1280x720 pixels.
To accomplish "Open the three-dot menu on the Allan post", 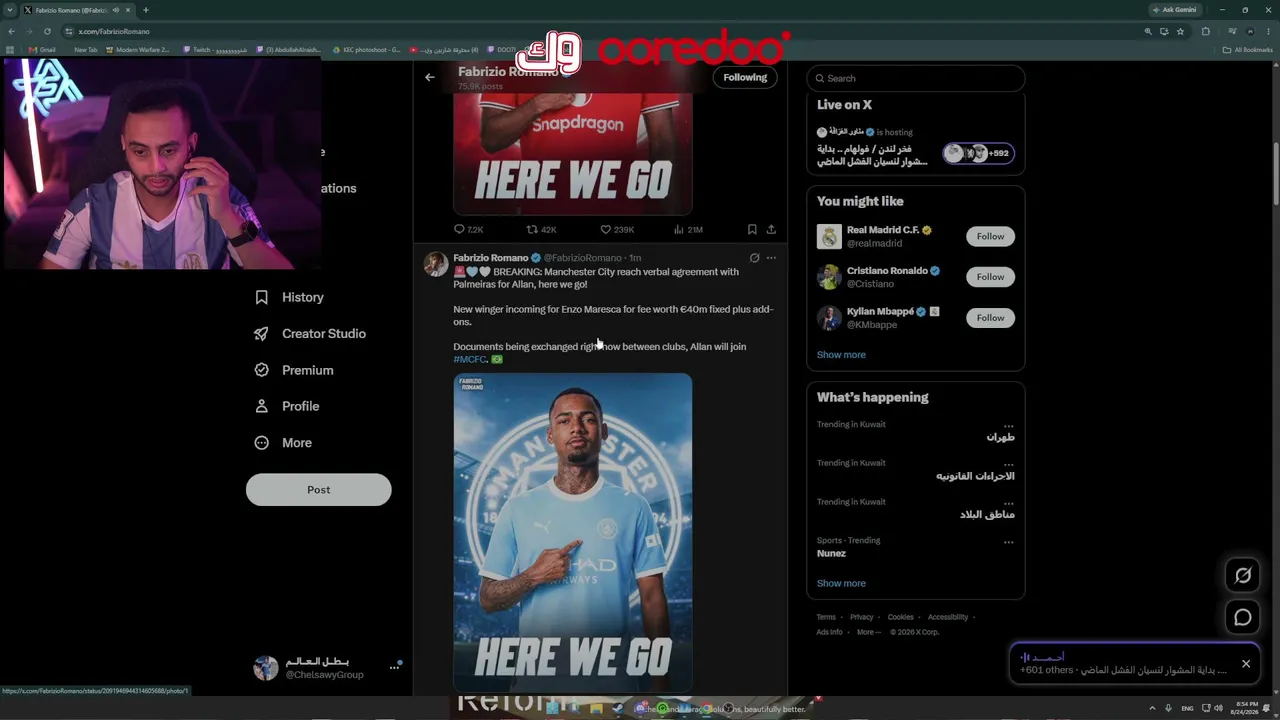I will click(771, 258).
